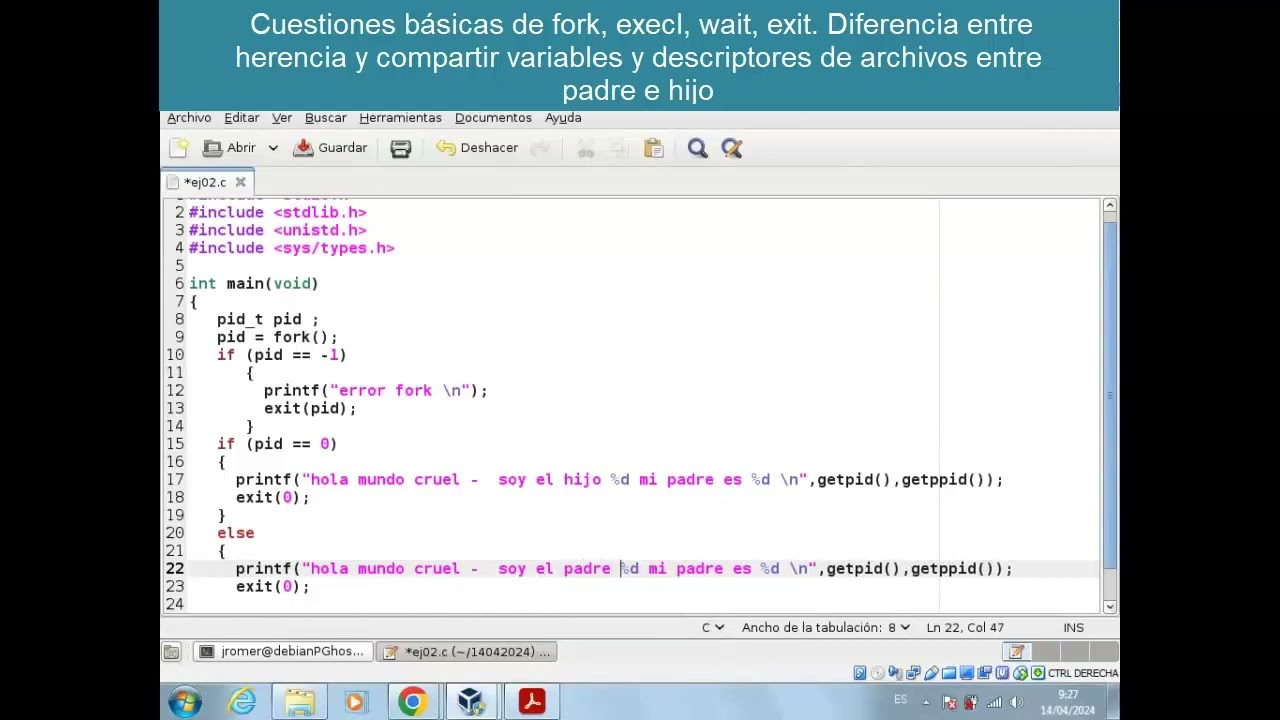Image resolution: width=1280 pixels, height=720 pixels.
Task: Open find-and-replace icon
Action: (731, 148)
